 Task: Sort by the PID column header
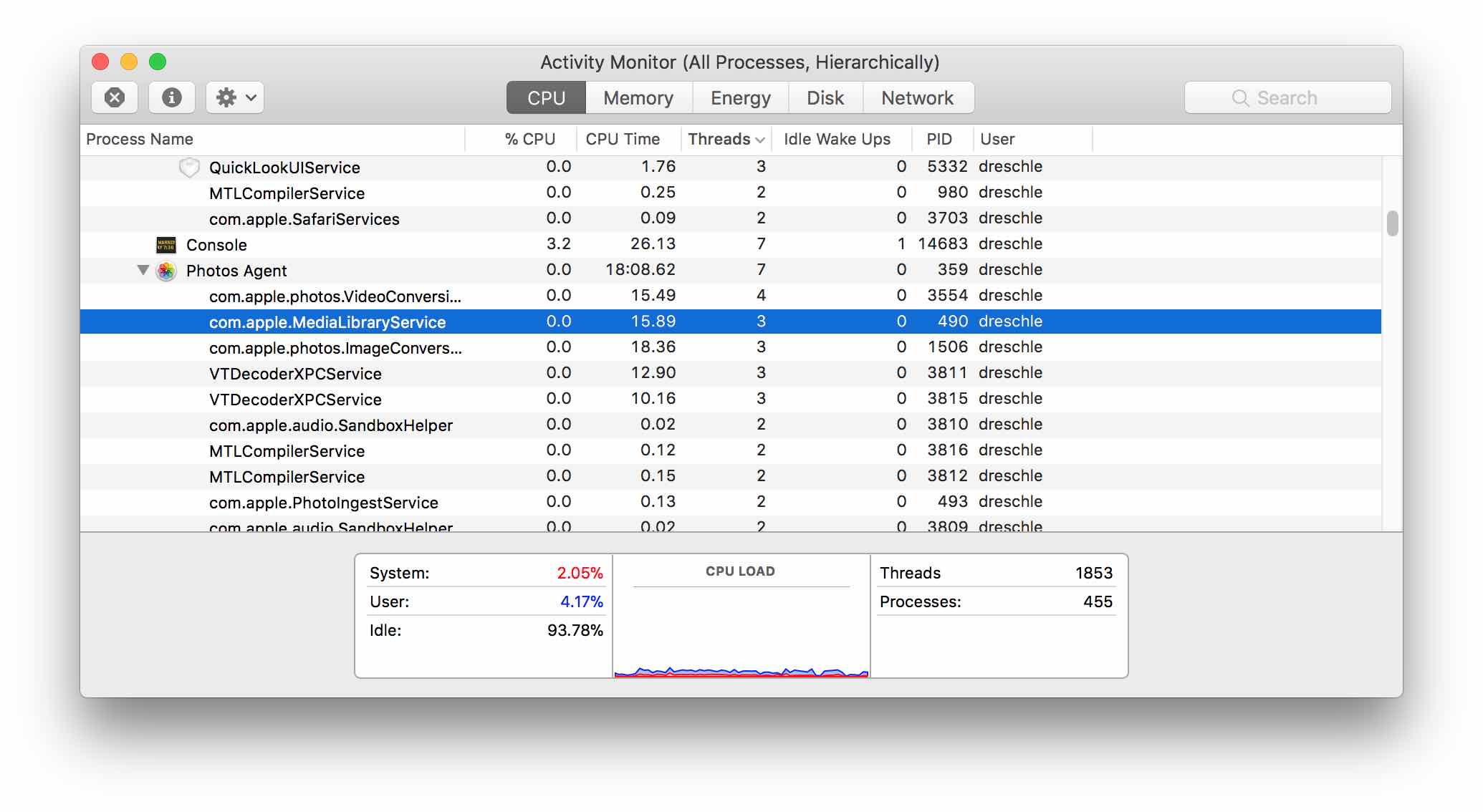[x=939, y=139]
